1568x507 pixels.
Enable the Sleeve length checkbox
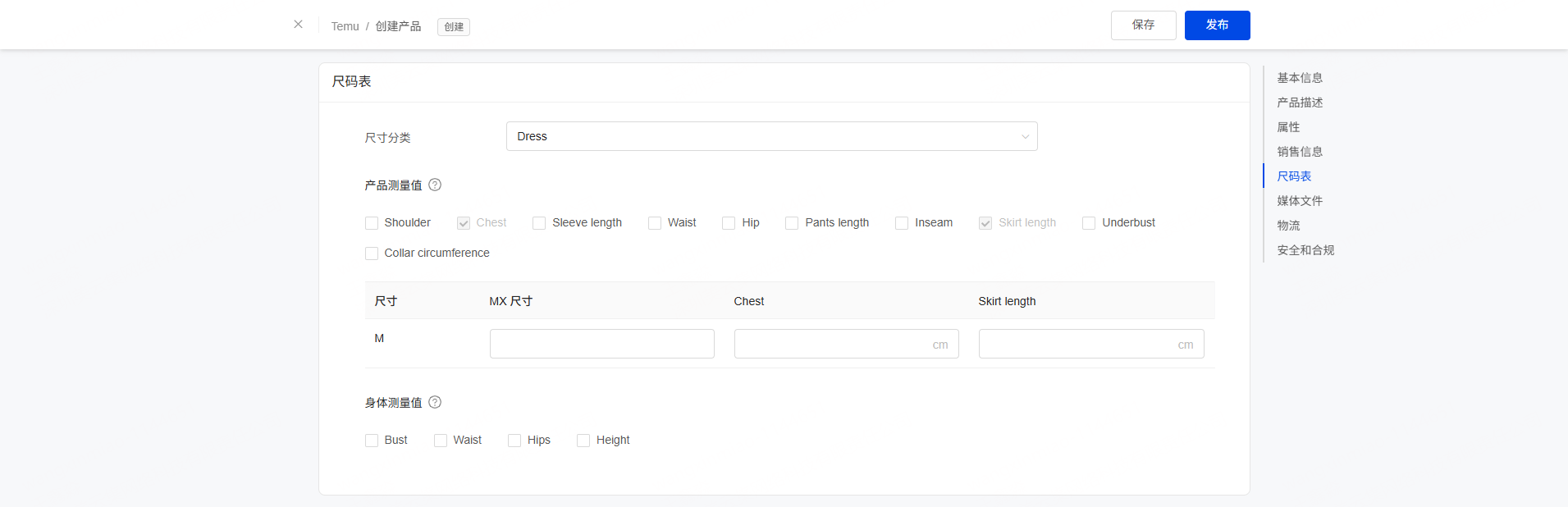point(539,223)
